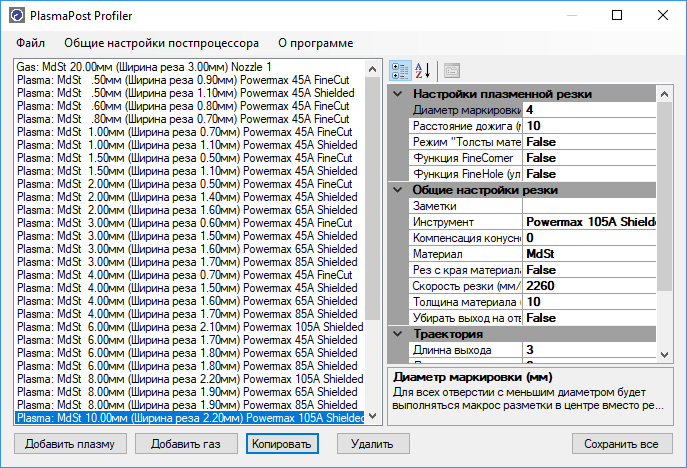687x468 pixels.
Task: Select Plasma MdSt 3.00мм 1.50мм 45A Shielded
Action: click(x=189, y=236)
